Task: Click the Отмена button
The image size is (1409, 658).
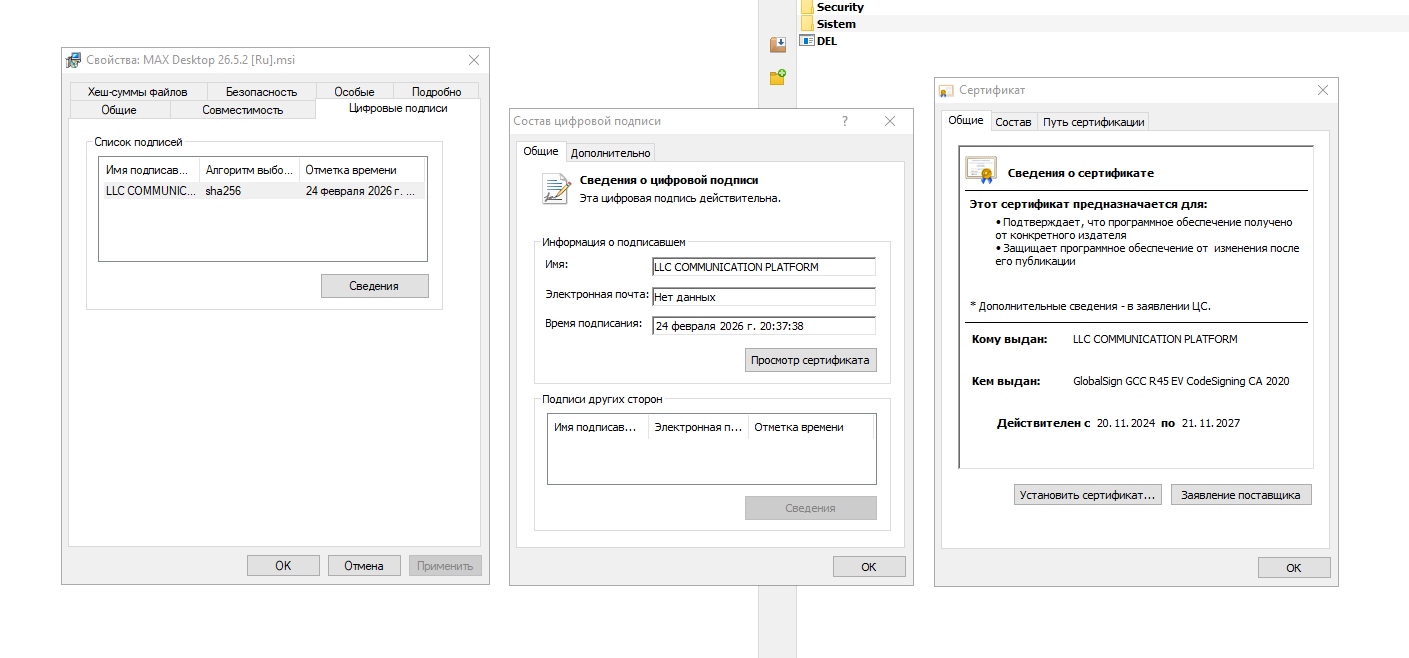Action: click(x=364, y=566)
